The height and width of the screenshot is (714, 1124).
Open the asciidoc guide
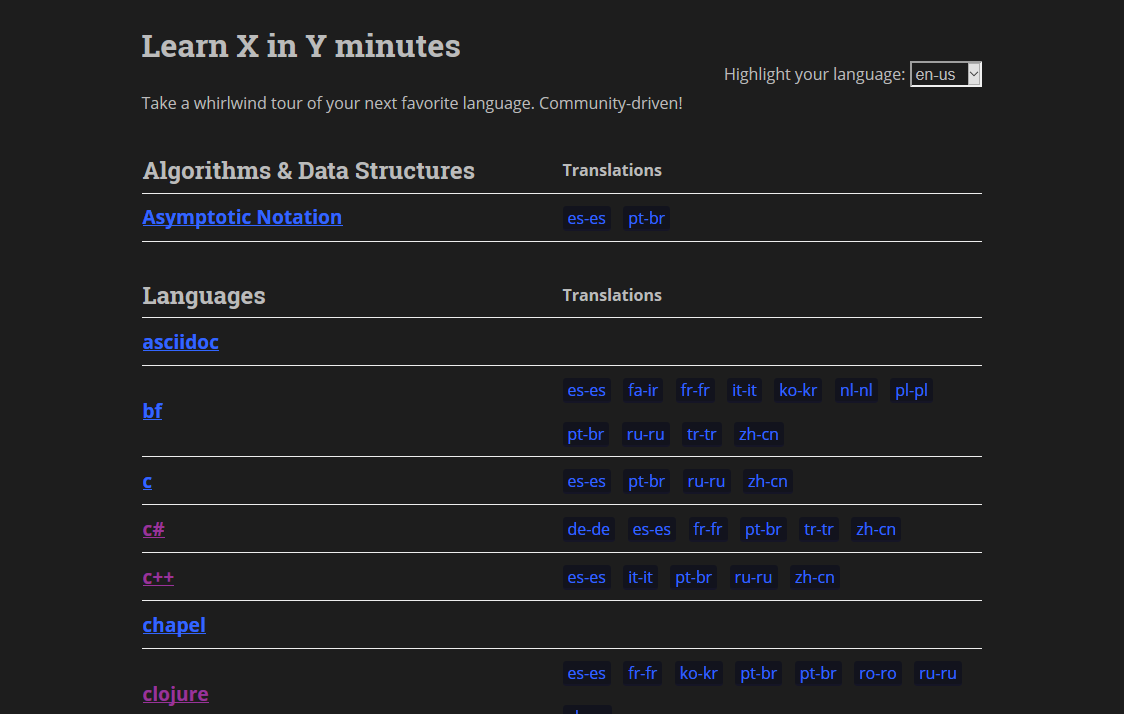coord(180,341)
